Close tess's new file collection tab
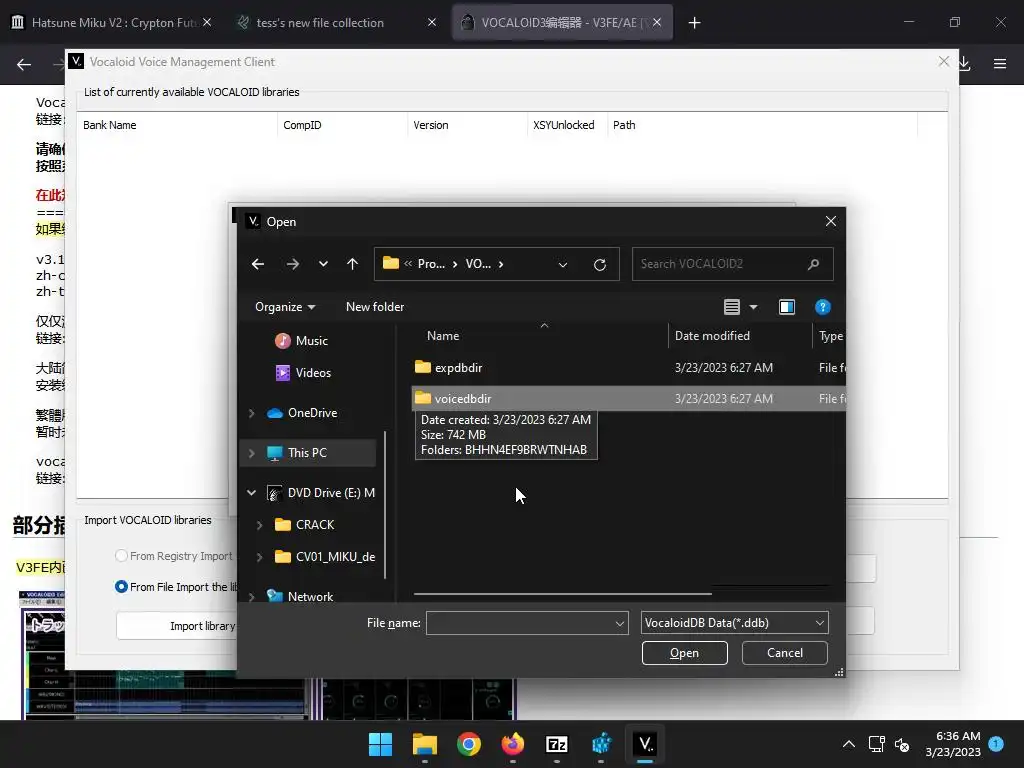 432,22
